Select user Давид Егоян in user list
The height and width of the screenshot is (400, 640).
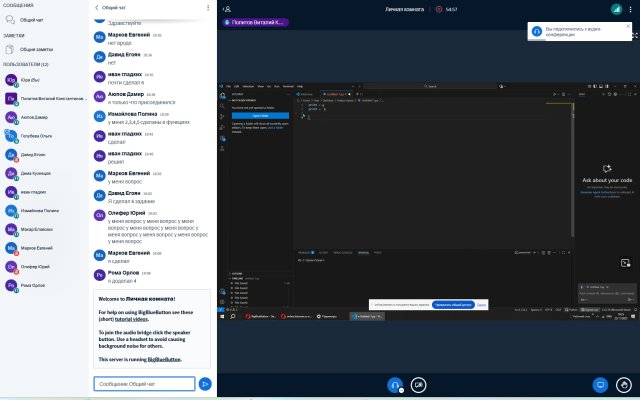click(45, 155)
